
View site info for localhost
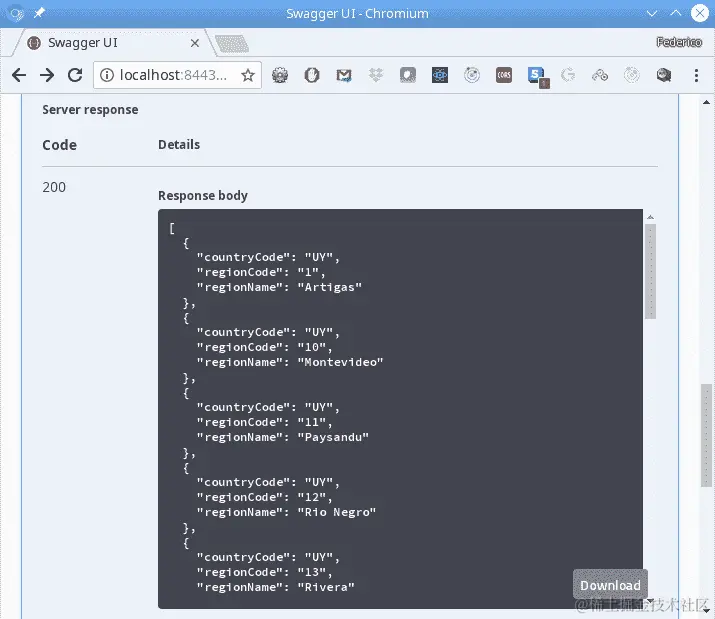point(107,75)
